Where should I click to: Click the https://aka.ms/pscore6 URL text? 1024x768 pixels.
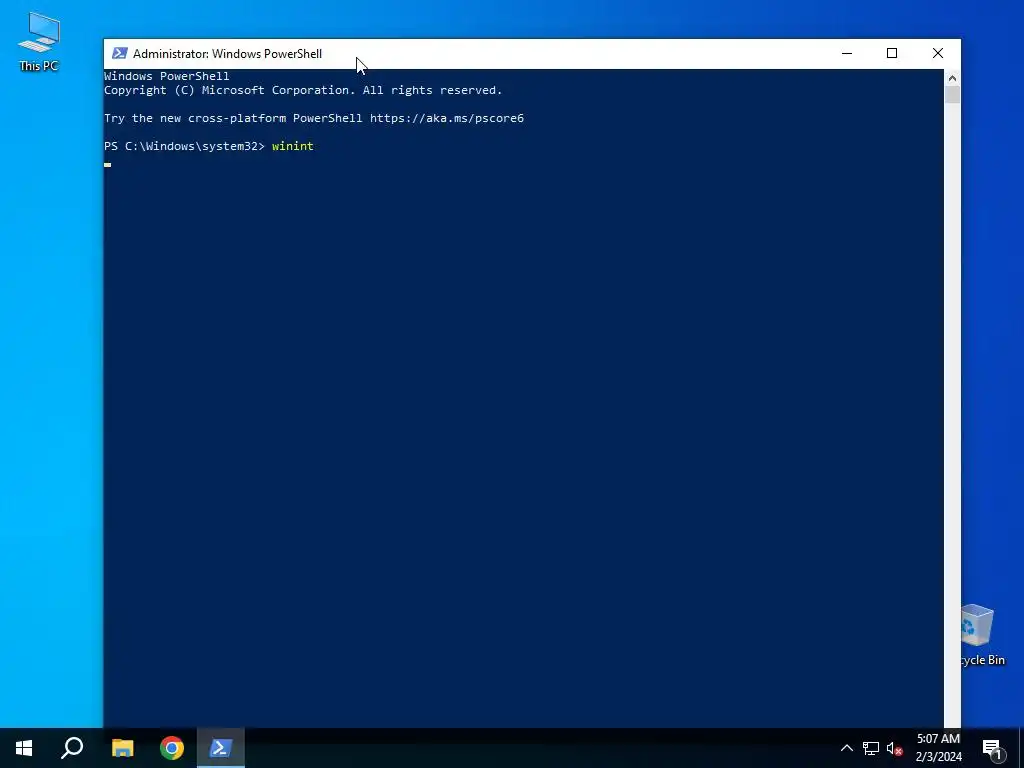coord(447,118)
